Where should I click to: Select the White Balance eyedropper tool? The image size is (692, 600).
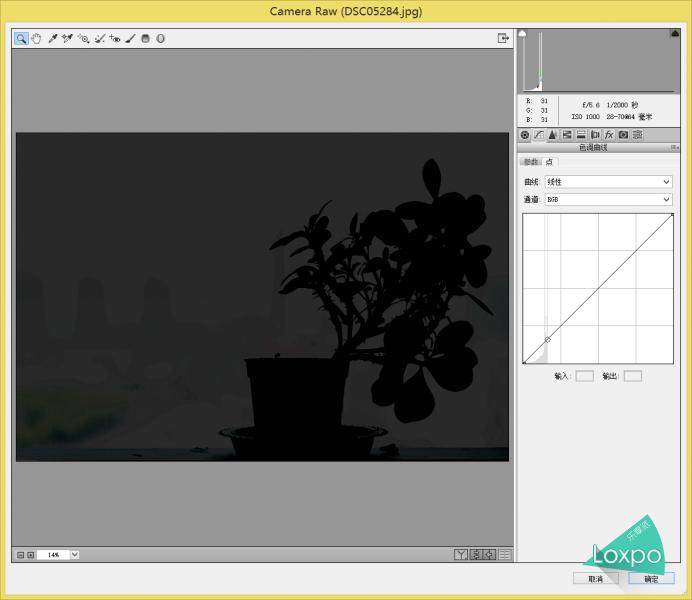point(52,39)
